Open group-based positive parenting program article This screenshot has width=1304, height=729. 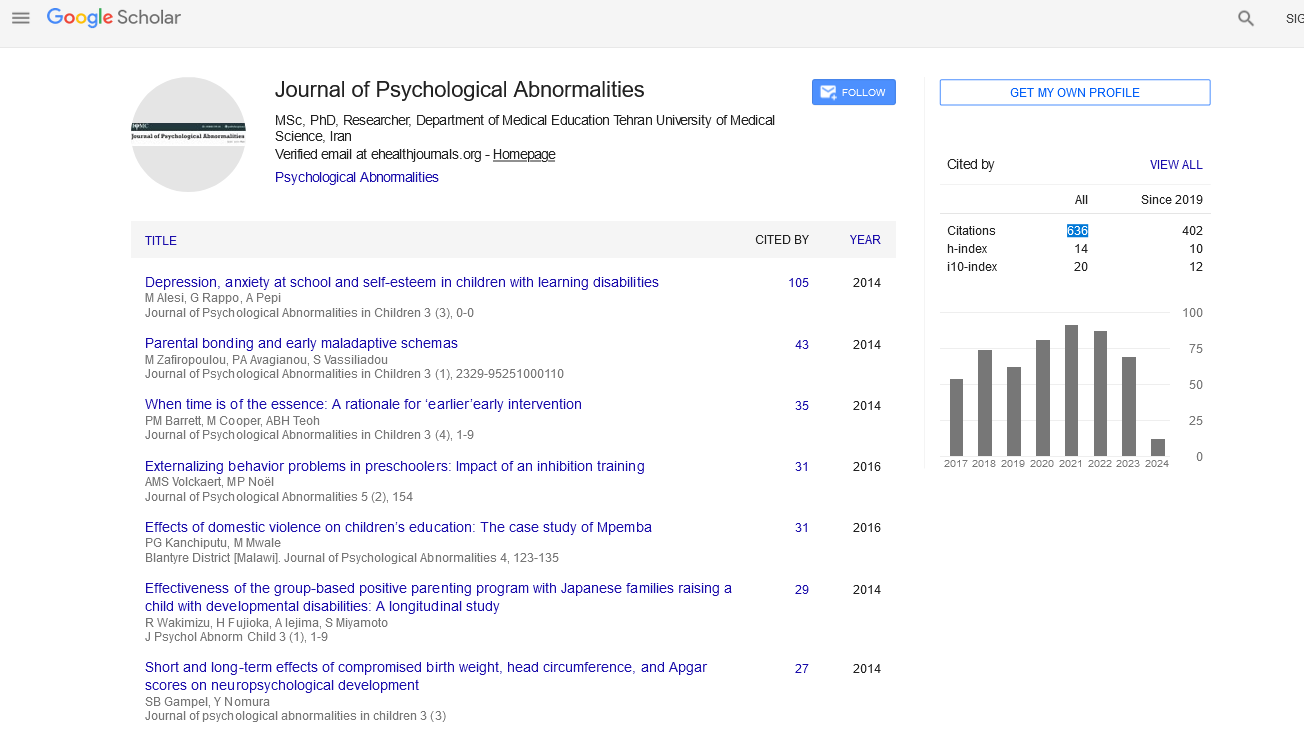pos(438,597)
